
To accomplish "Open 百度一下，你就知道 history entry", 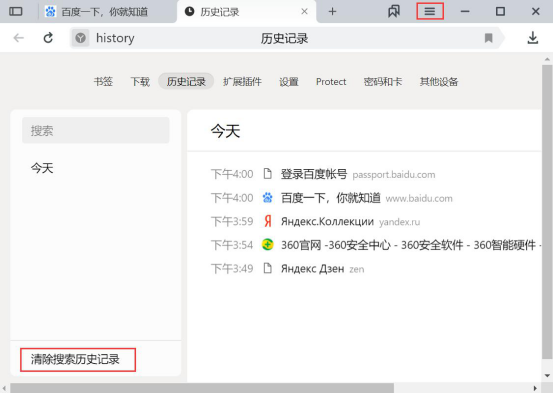I will [x=330, y=198].
